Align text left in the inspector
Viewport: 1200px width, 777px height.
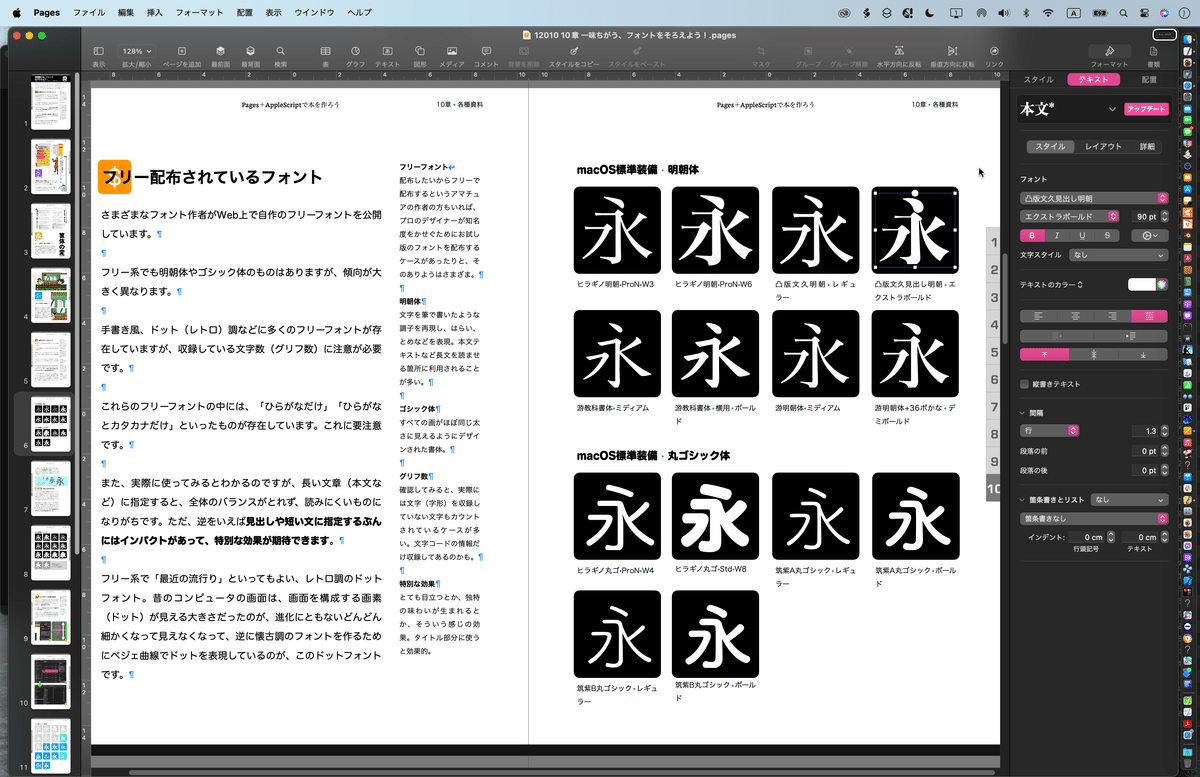[x=1038, y=315]
